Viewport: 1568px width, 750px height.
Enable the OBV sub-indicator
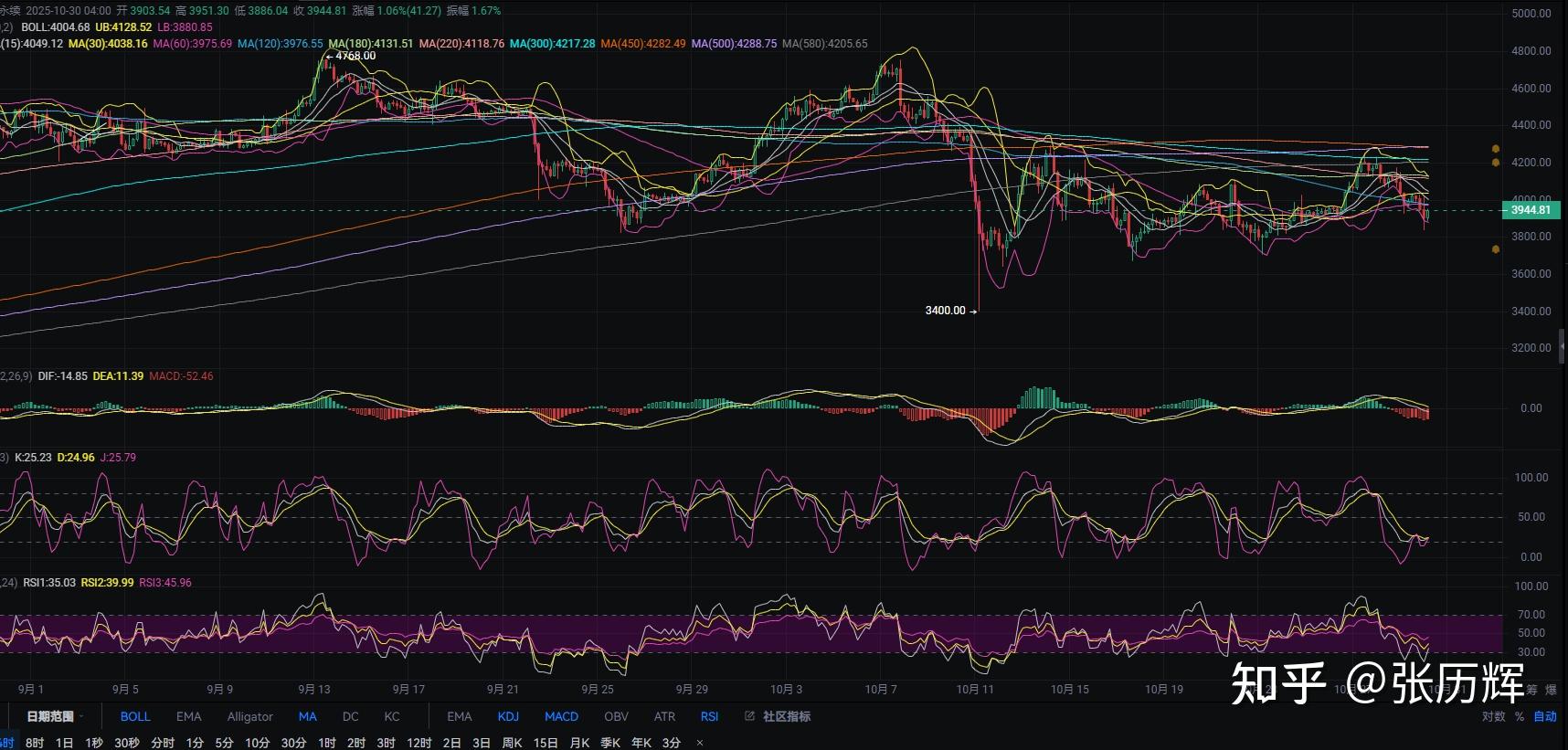click(616, 716)
